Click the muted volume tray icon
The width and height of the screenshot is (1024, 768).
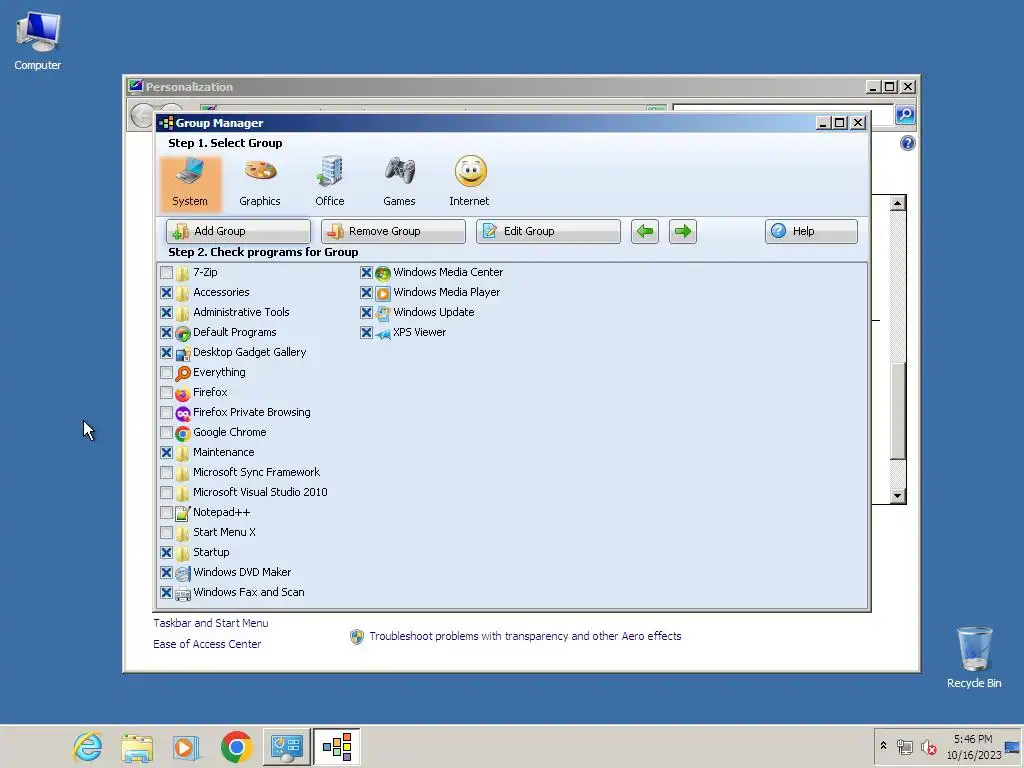[928, 746]
